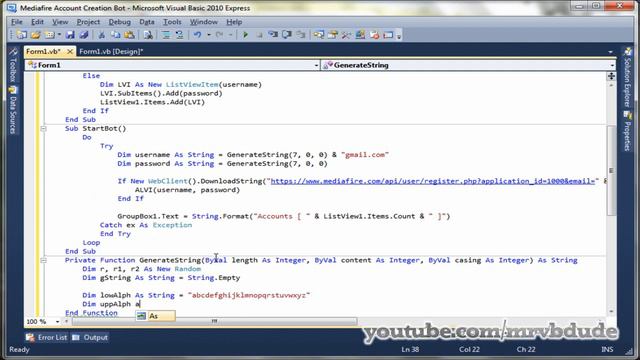Close the Form1.vb tab with its X
This screenshot has height=360, width=640.
coord(70,51)
